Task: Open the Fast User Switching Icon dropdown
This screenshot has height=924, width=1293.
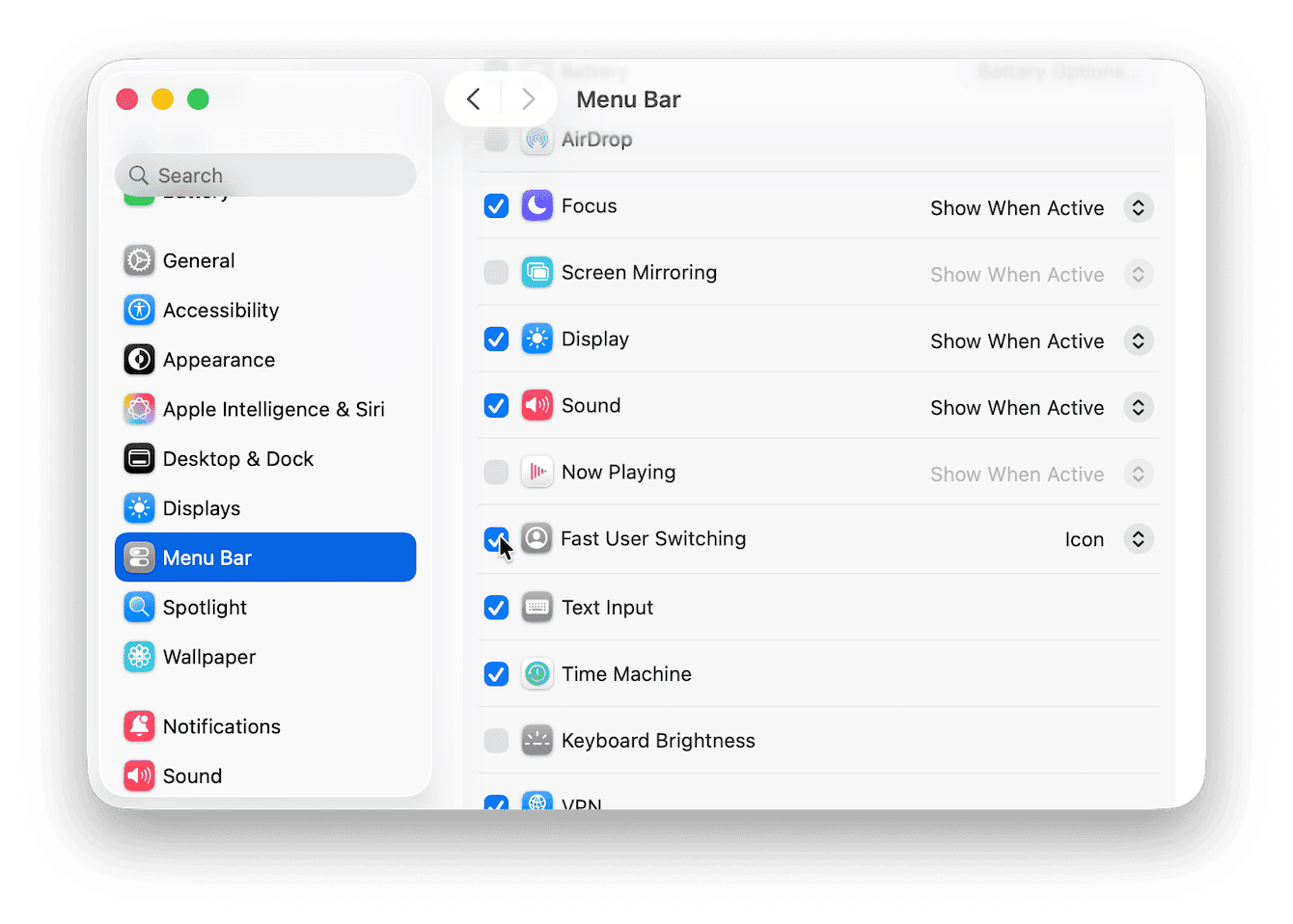Action: (1138, 538)
